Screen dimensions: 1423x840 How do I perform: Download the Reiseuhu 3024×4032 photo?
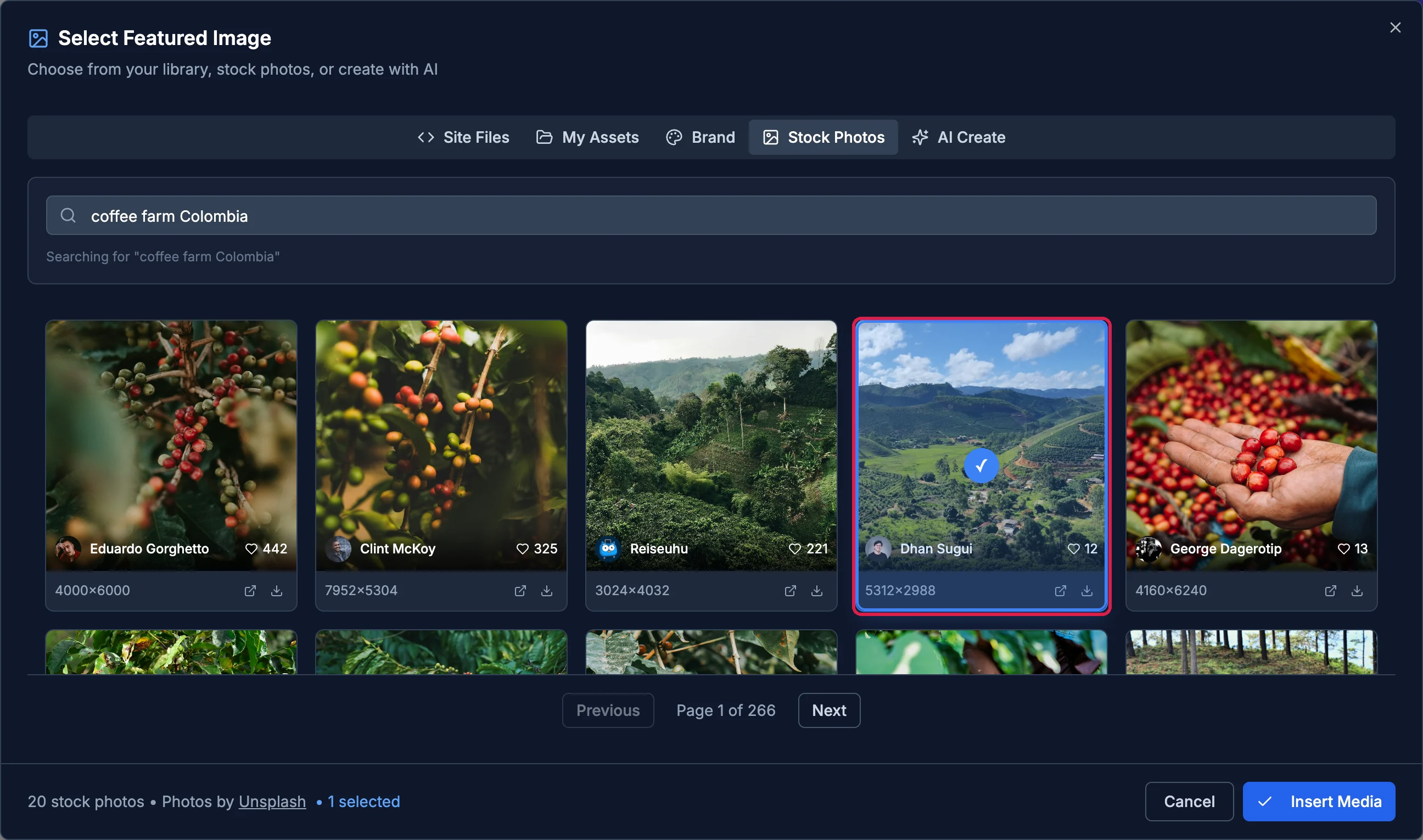pos(816,590)
